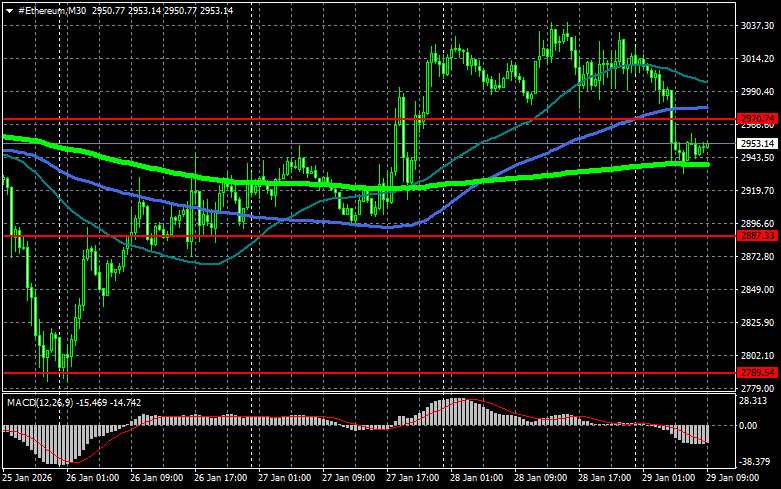Click the red 2789.54 price label
781x489 pixels.
[757, 372]
